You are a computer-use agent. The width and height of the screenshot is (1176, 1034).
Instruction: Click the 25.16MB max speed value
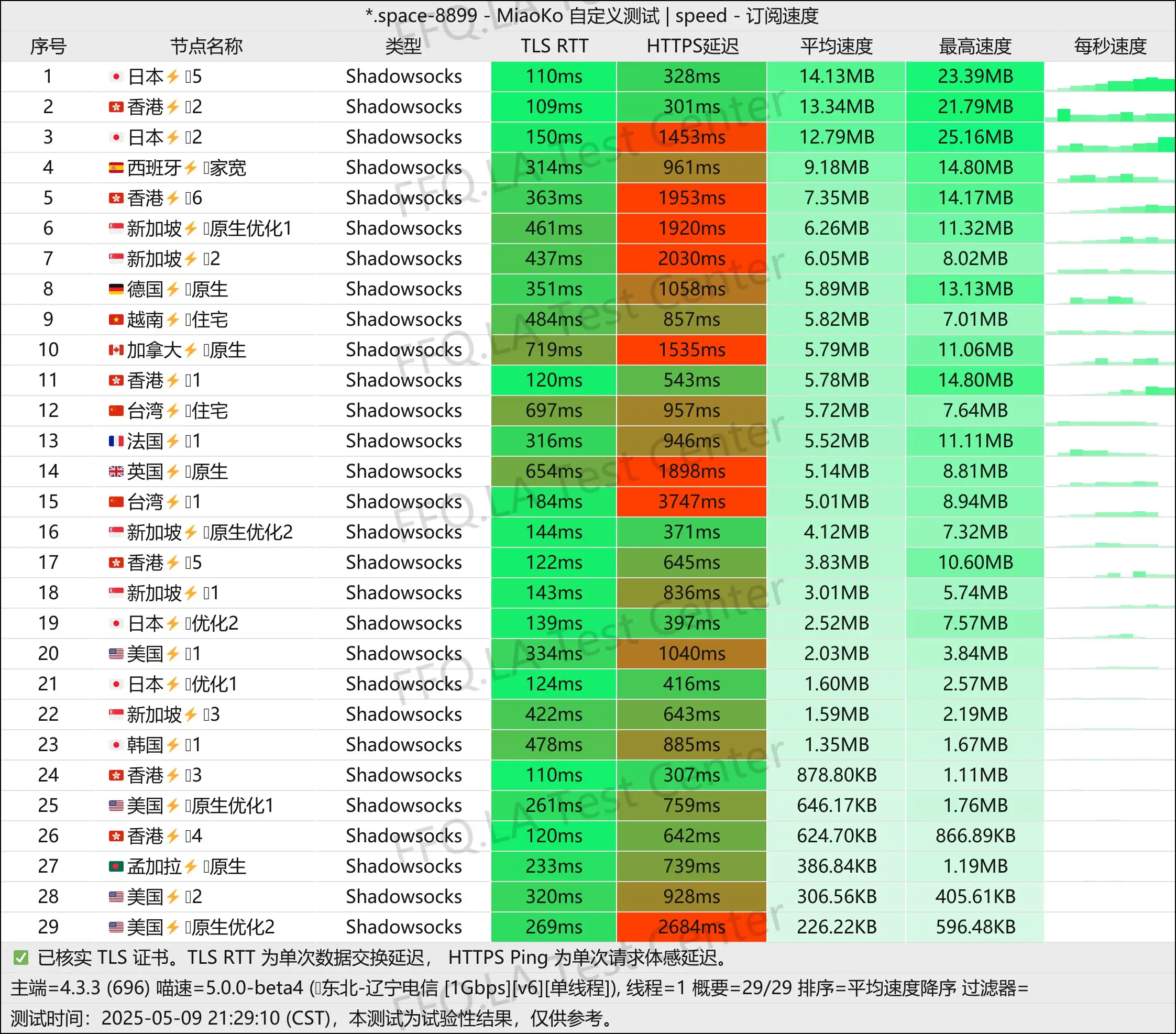click(x=975, y=138)
